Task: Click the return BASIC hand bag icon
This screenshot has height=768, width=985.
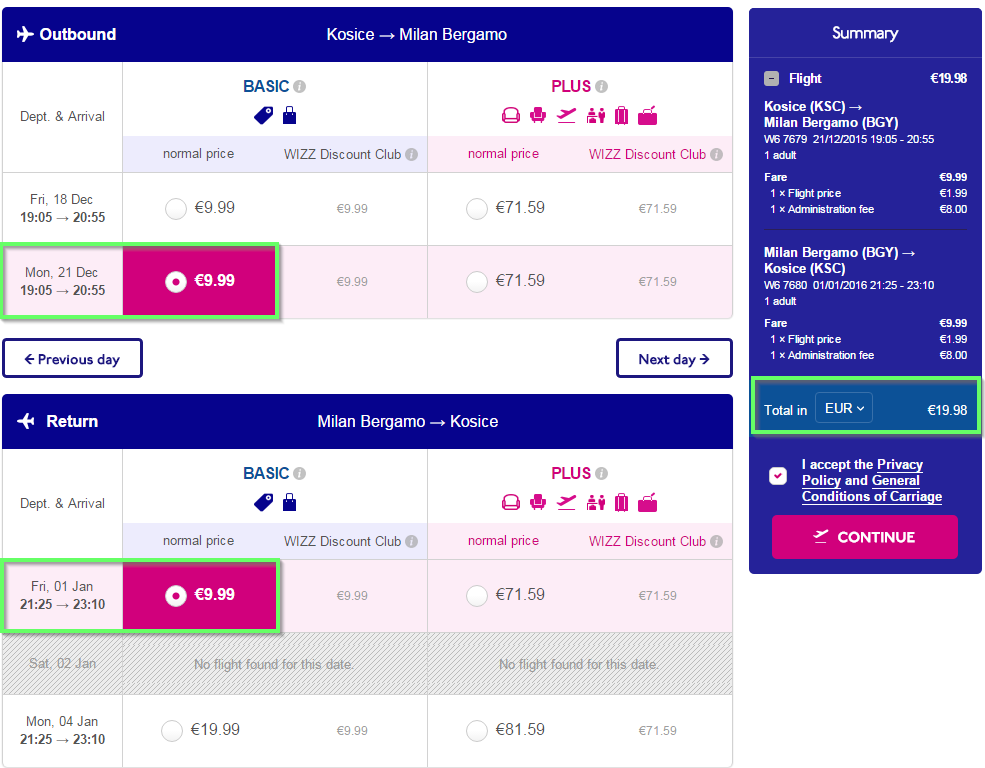Action: (x=289, y=502)
